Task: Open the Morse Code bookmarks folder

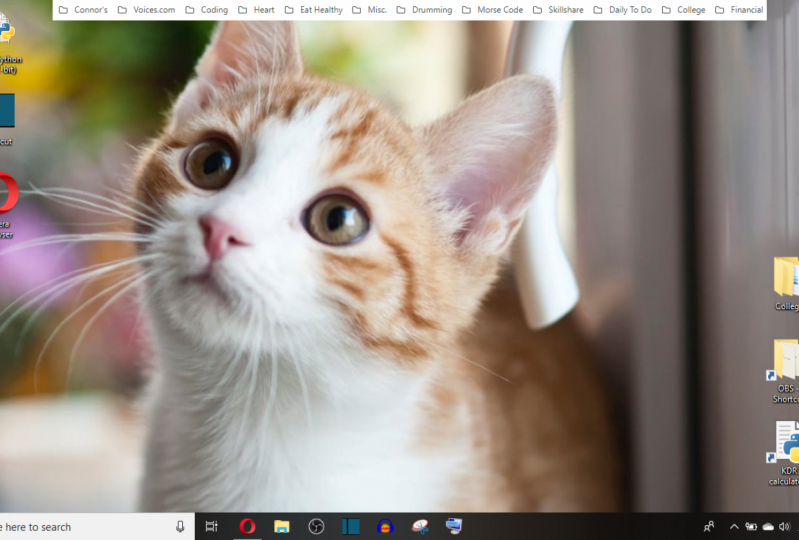Action: [x=492, y=10]
